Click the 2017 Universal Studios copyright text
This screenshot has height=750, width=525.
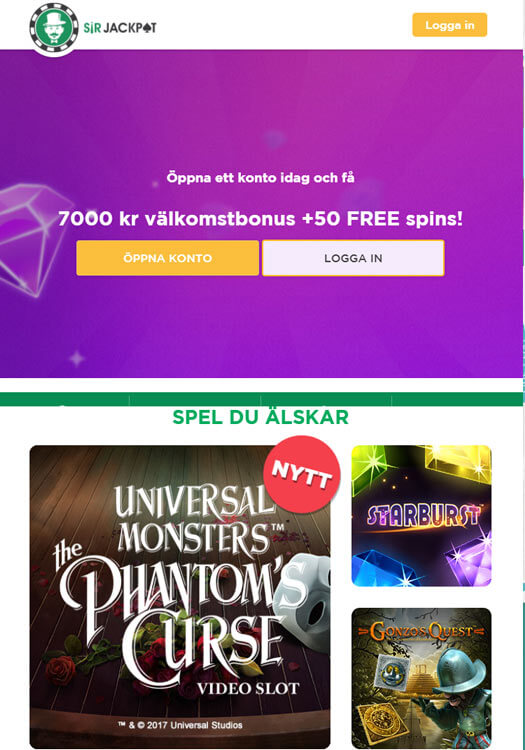(180, 725)
